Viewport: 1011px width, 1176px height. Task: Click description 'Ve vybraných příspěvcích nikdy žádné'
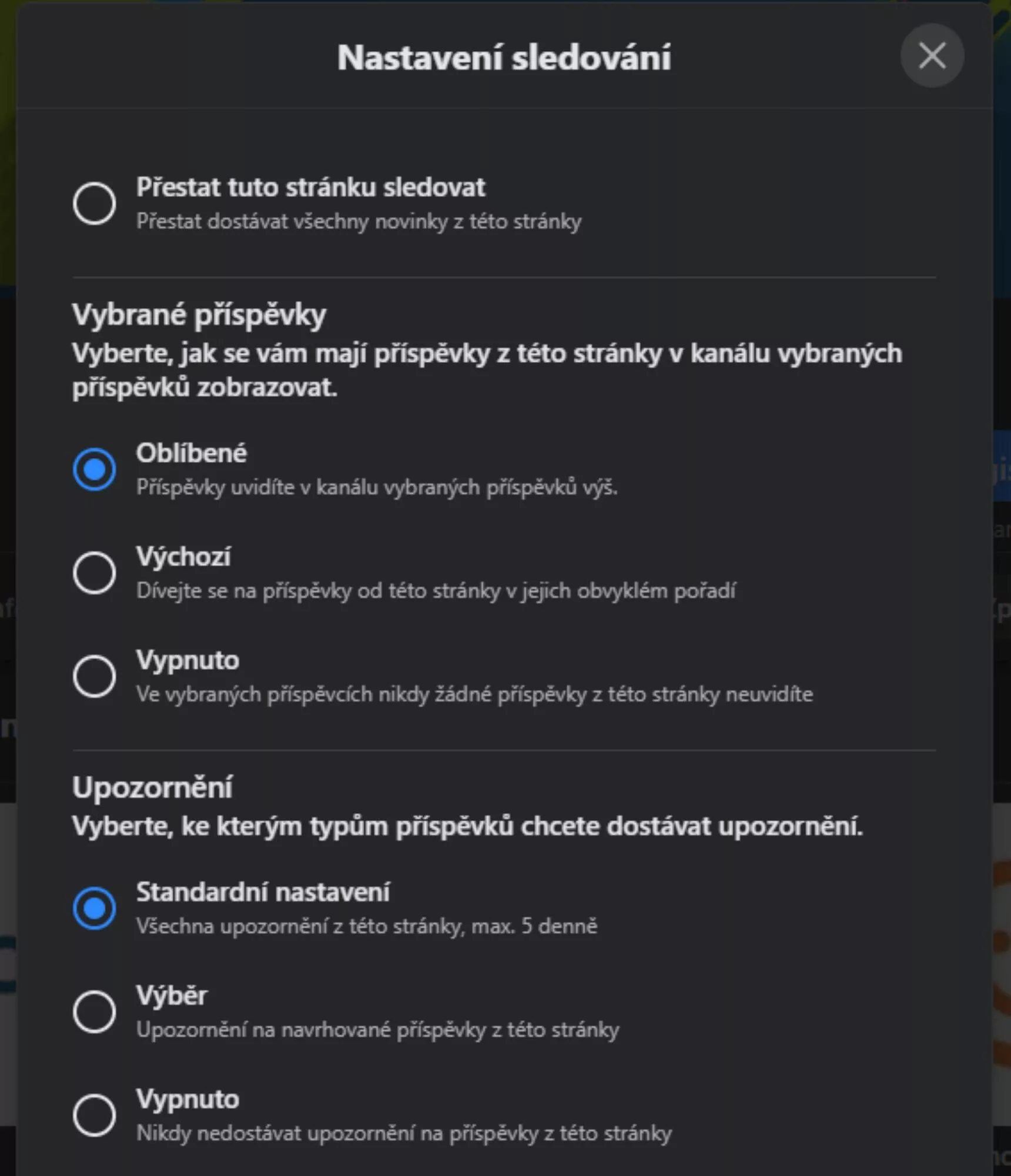click(x=474, y=694)
